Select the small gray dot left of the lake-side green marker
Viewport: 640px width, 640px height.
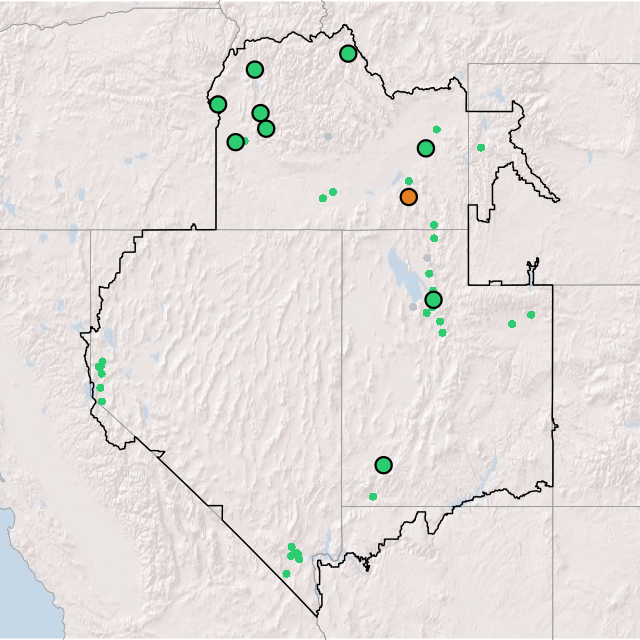pos(413,307)
